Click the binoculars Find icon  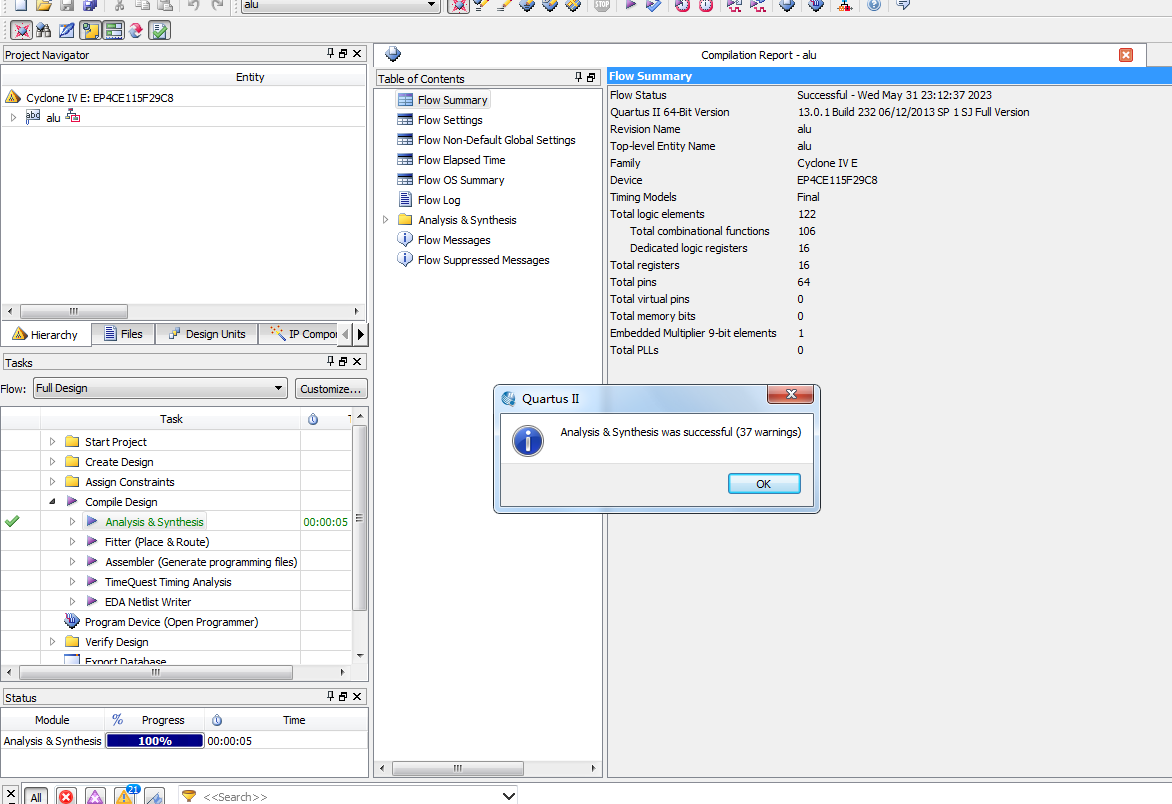[x=43, y=31]
